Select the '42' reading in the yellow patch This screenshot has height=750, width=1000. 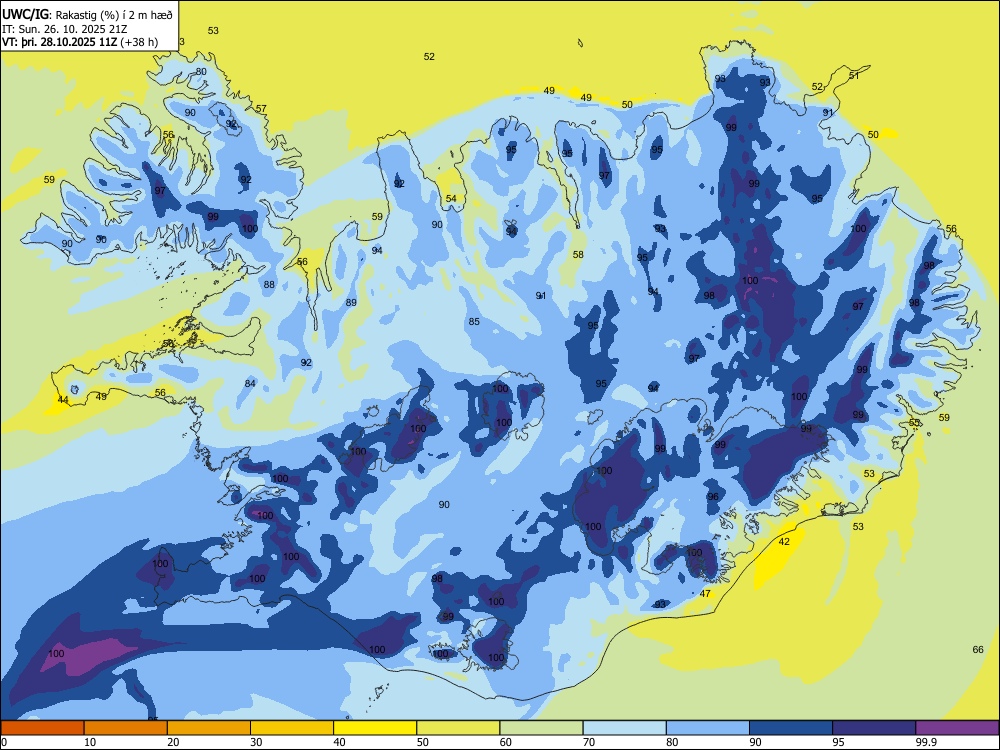[784, 541]
